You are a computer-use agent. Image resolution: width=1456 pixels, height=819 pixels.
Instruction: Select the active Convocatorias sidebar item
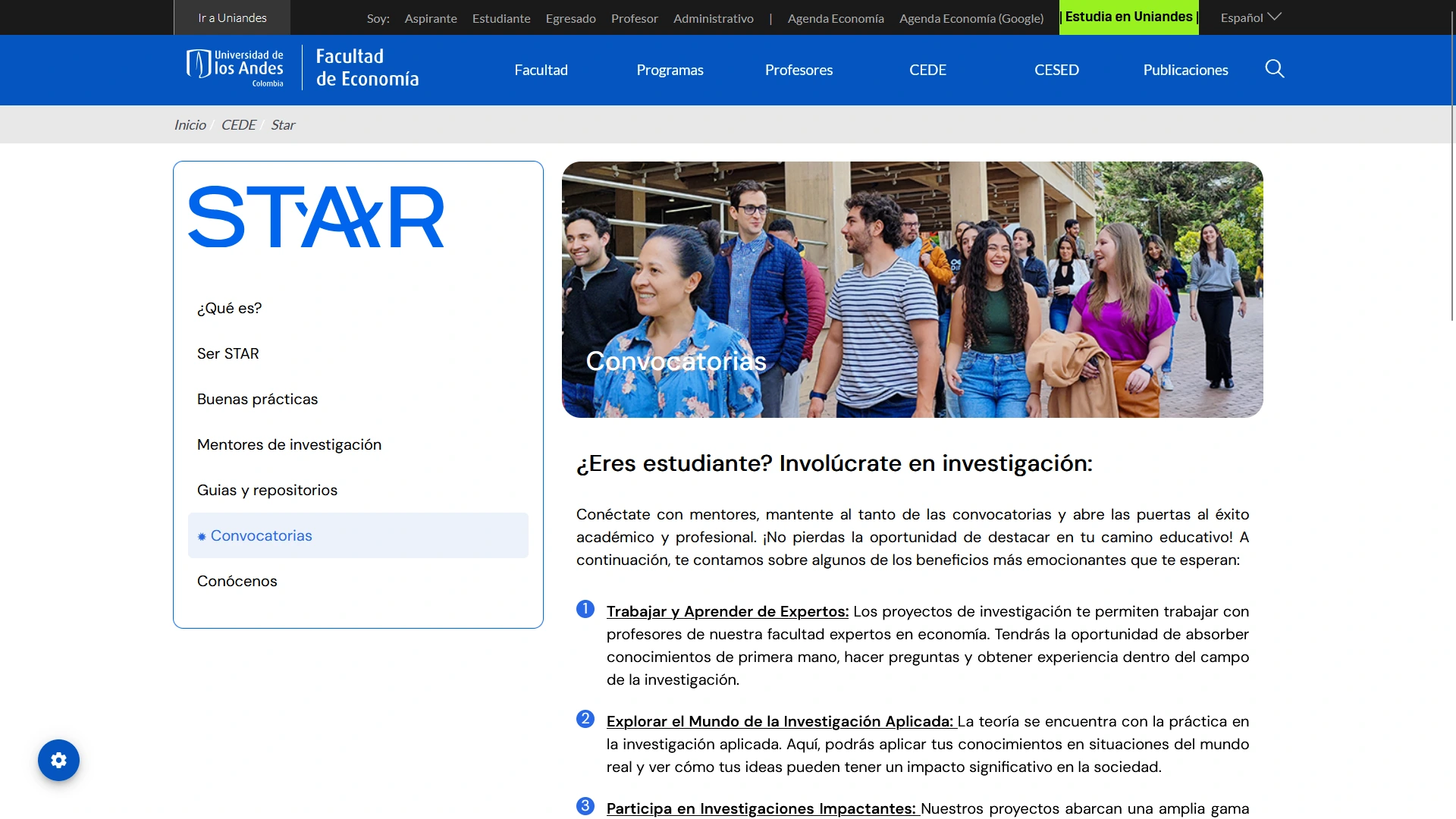pyautogui.click(x=261, y=535)
